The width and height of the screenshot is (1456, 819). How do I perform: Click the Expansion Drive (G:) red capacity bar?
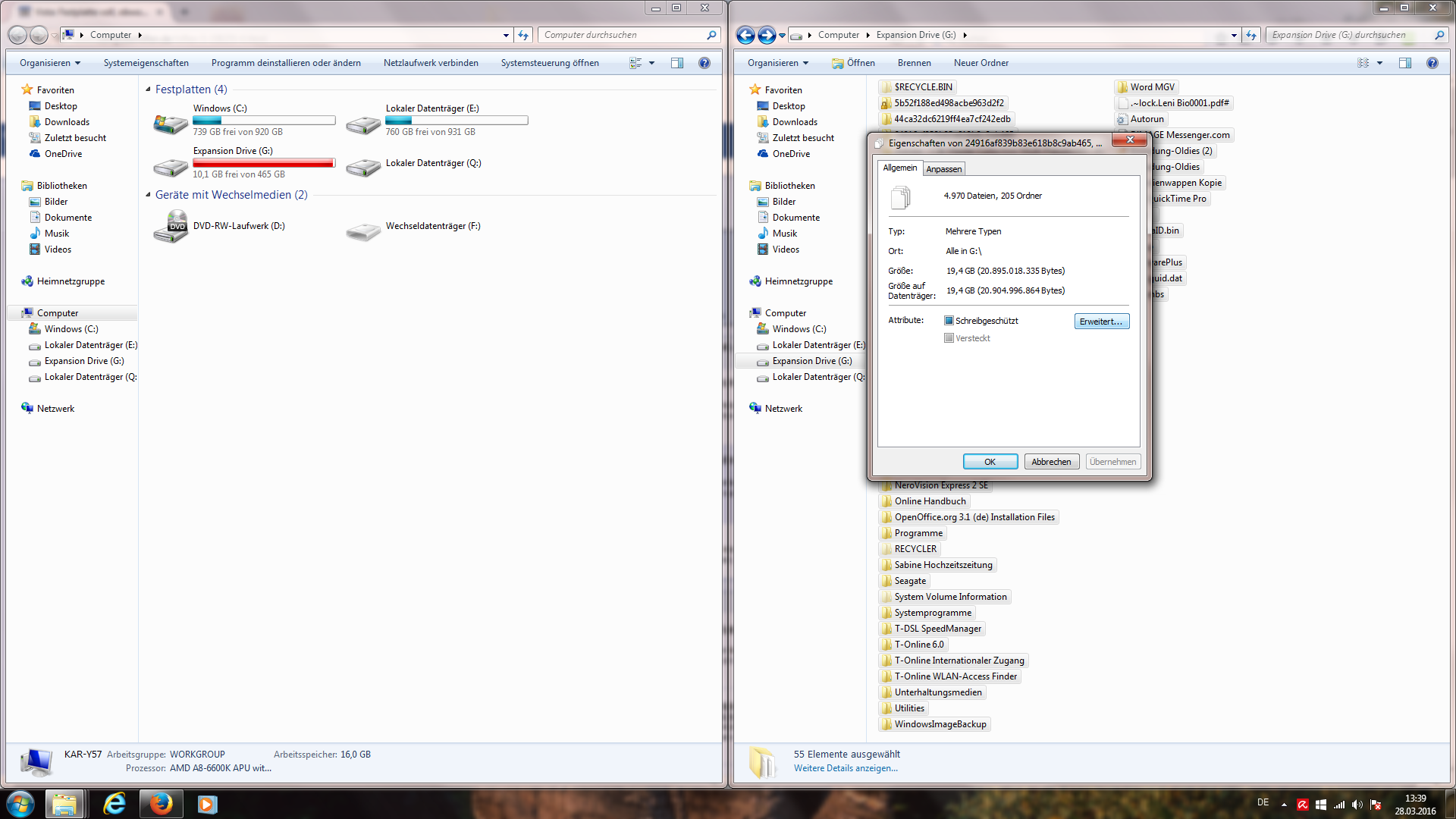click(263, 163)
